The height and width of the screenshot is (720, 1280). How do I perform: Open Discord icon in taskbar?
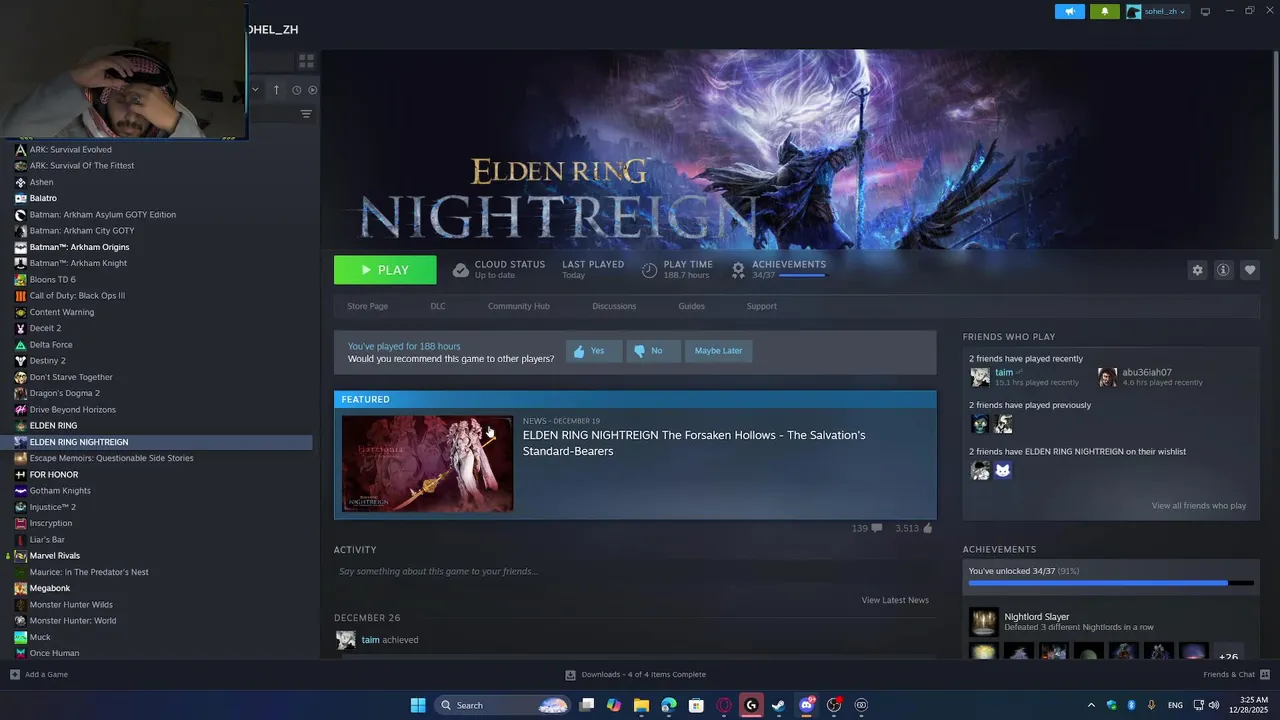[806, 705]
